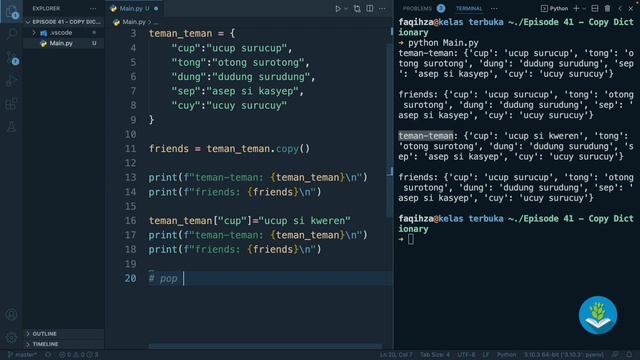Open the Extensions view icon
This screenshot has height=360, width=640.
(x=11, y=104)
